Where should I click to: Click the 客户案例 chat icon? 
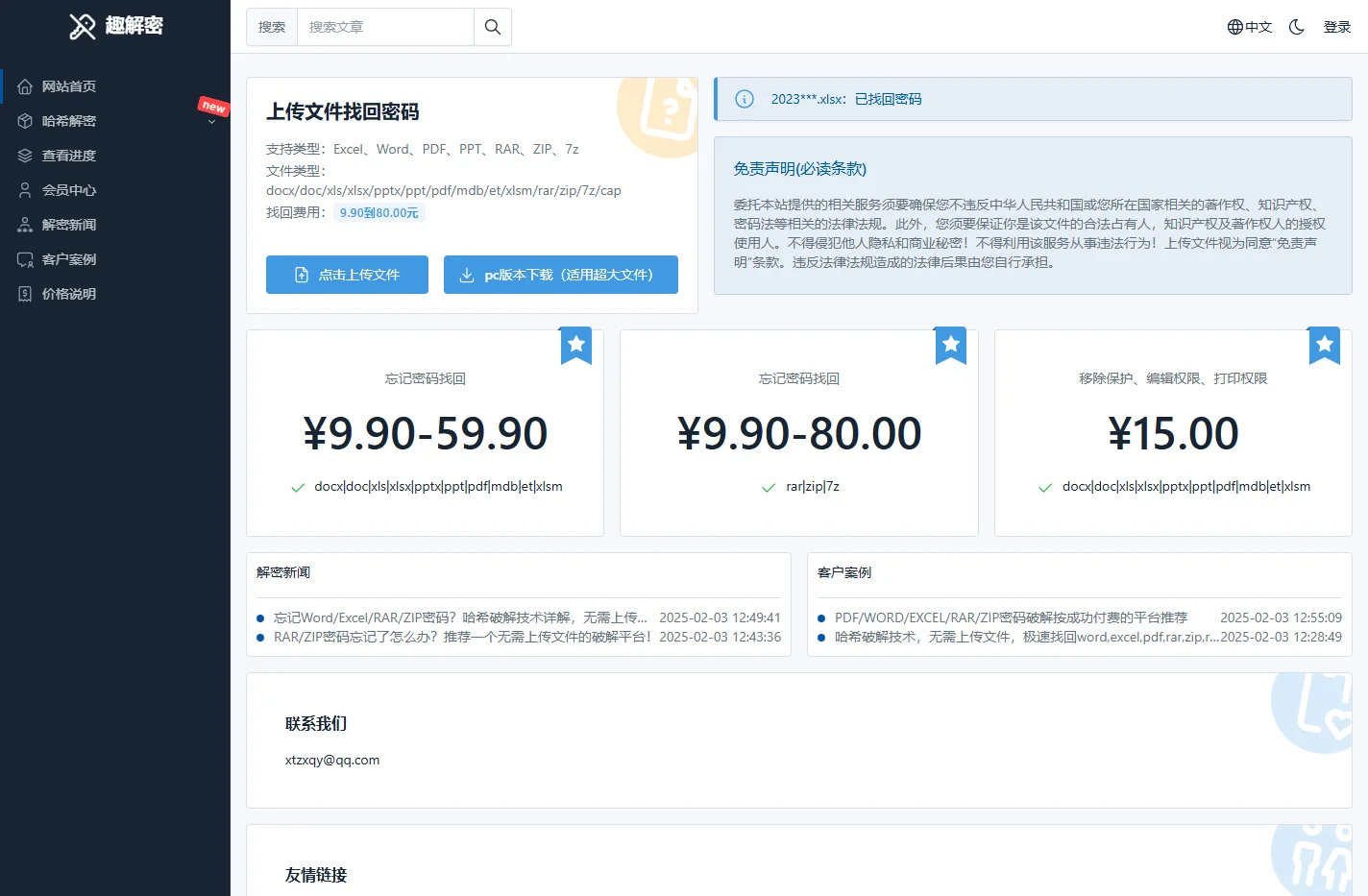point(25,259)
